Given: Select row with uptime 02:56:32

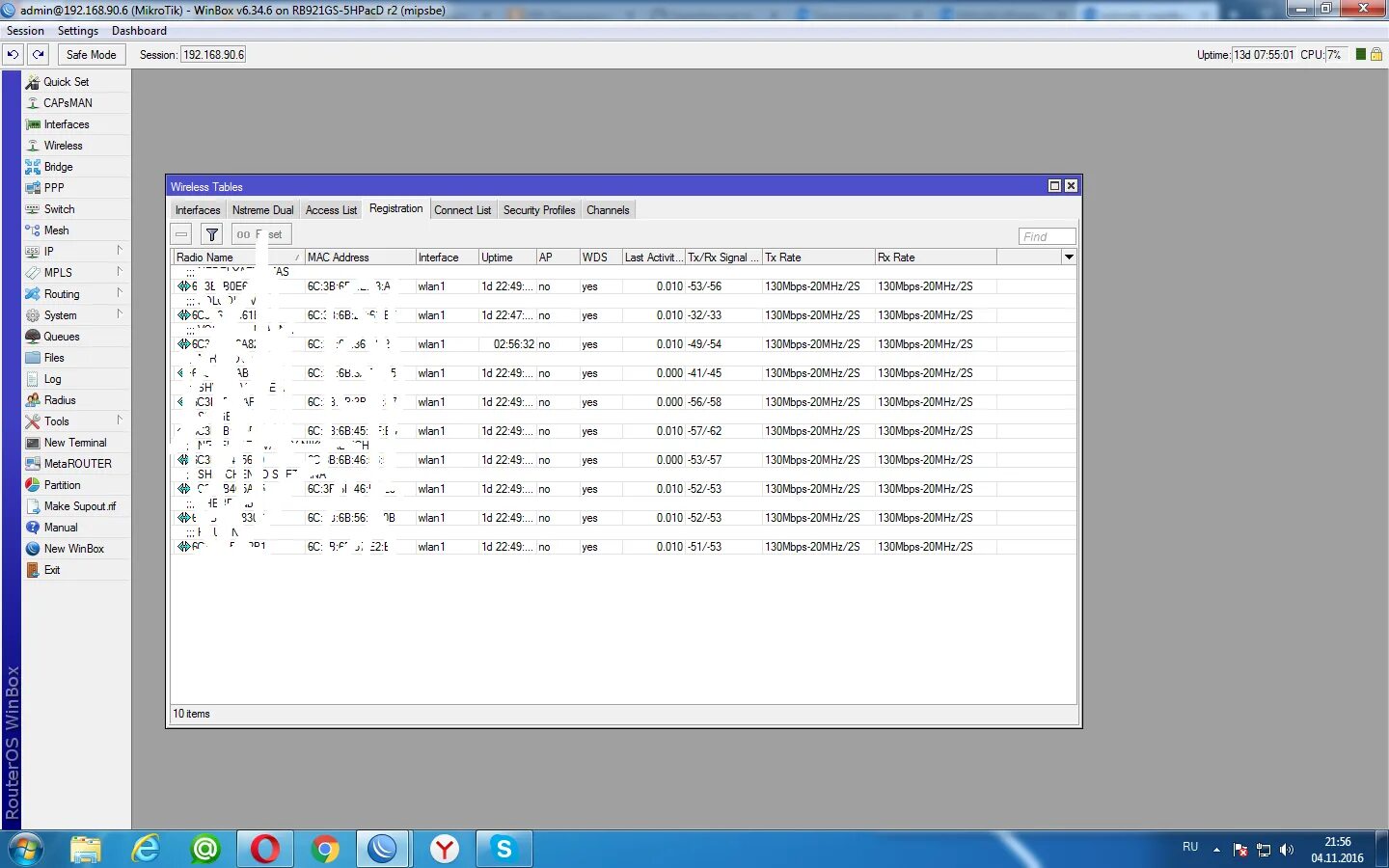Looking at the screenshot, I should coord(623,344).
